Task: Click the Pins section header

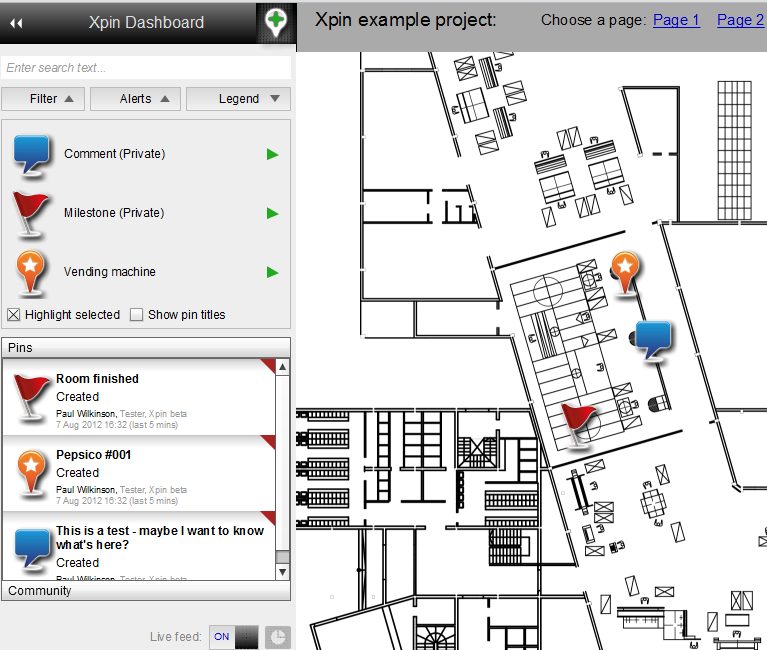Action: (146, 348)
